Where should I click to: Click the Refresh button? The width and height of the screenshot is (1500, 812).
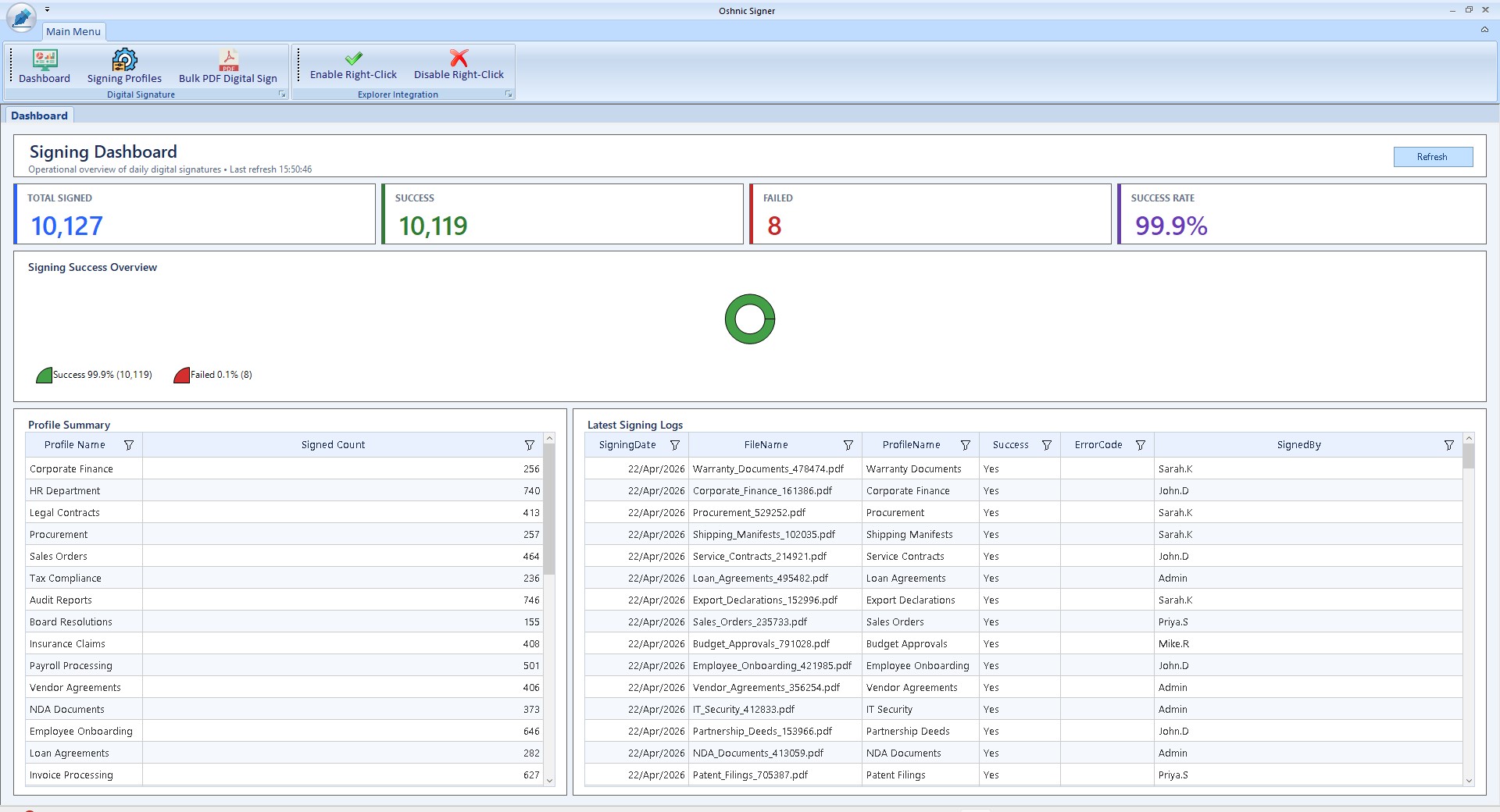1433,157
